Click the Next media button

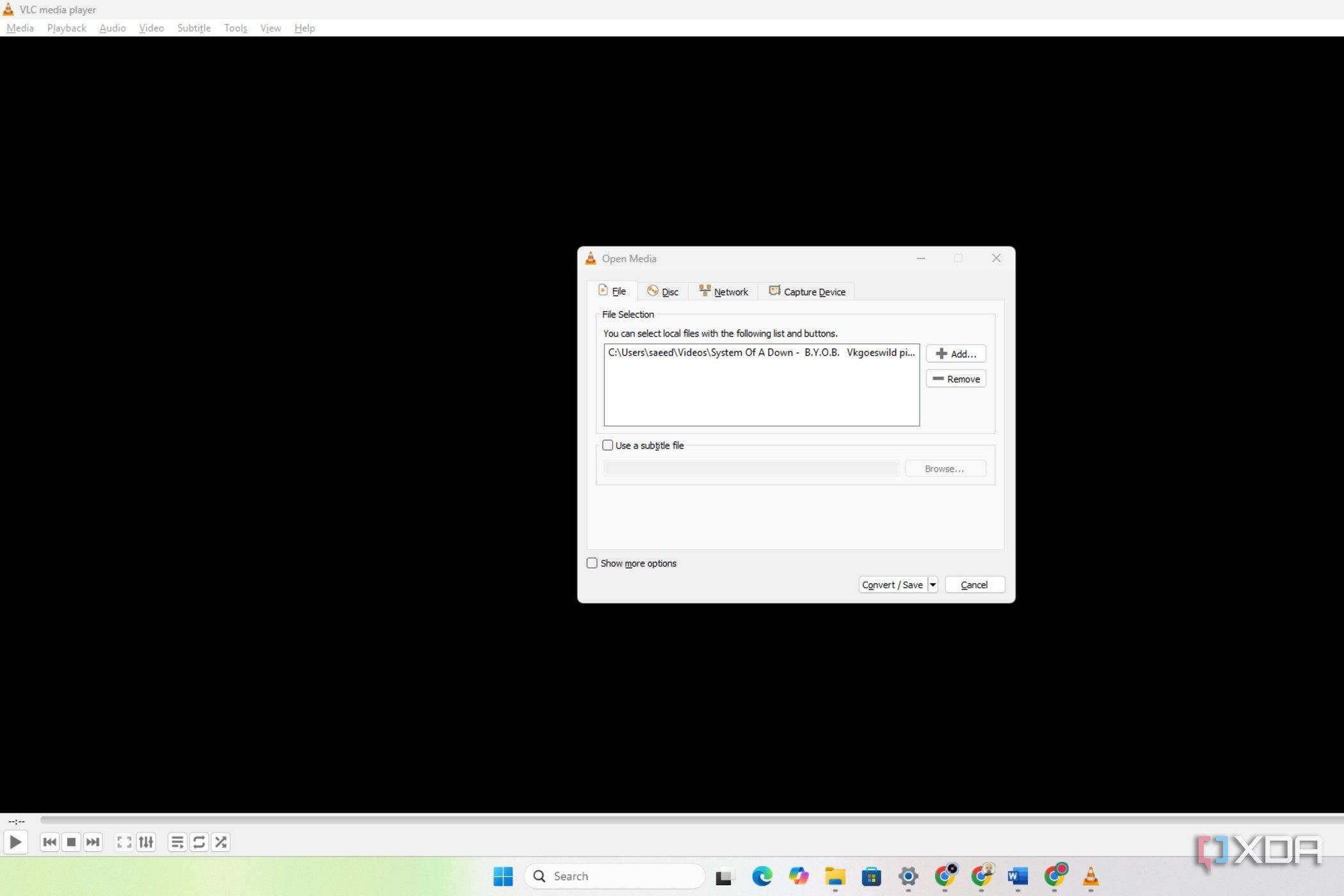[93, 842]
